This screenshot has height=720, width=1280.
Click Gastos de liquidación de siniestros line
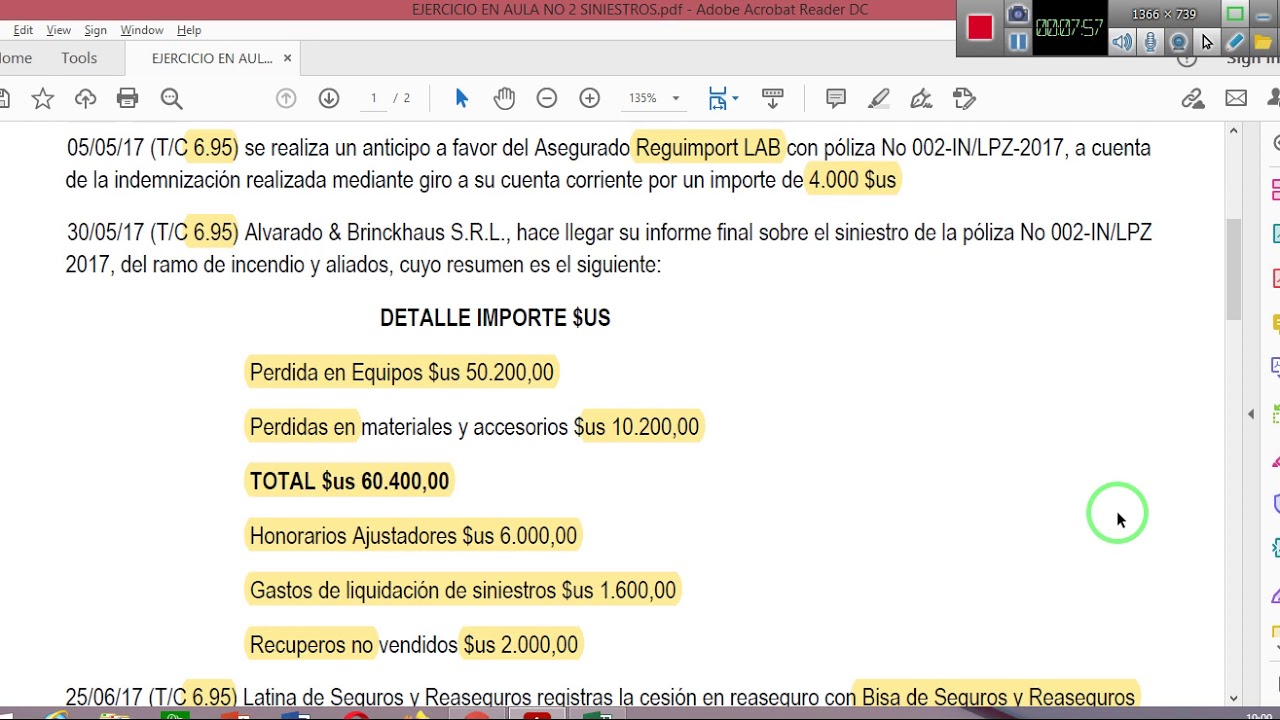[463, 590]
